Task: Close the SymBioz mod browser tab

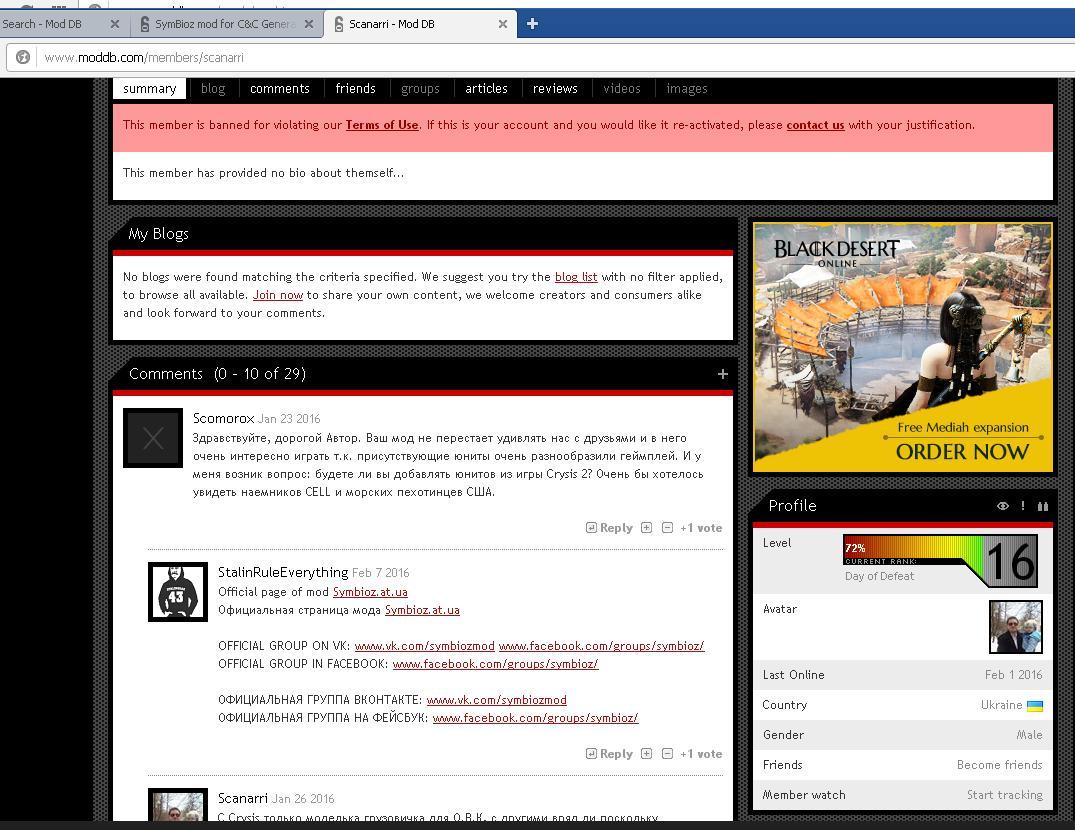Action: 308,24
